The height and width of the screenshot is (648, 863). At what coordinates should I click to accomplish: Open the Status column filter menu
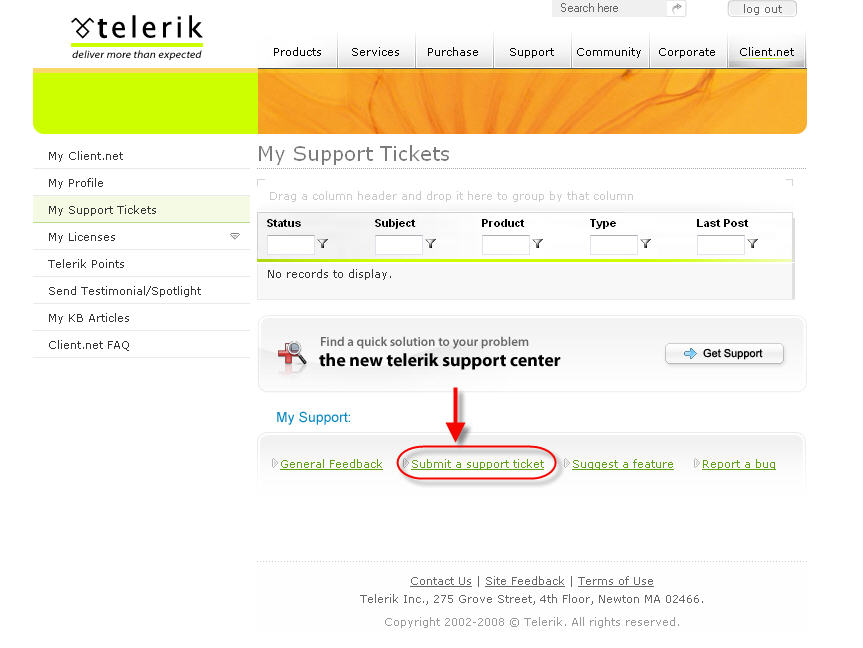[x=323, y=244]
